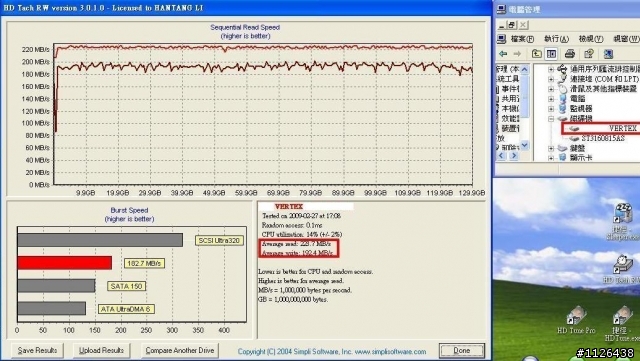Click the Save Results button
Image resolution: width=640 pixels, height=361 pixels.
(37, 350)
